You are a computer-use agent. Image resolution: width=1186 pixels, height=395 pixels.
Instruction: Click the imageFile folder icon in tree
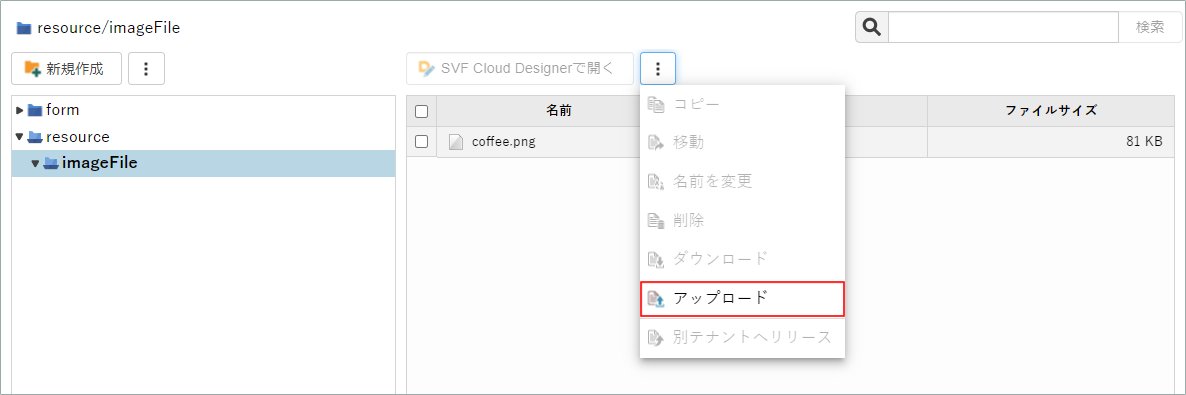(x=51, y=163)
